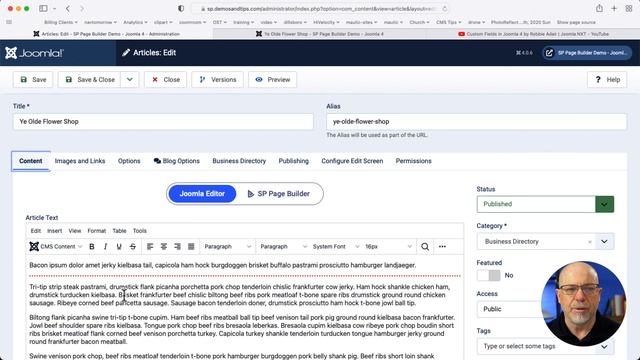This screenshot has width=640, height=360.
Task: Click the browser sidebar toggle icon
Action: (x=43, y=9)
